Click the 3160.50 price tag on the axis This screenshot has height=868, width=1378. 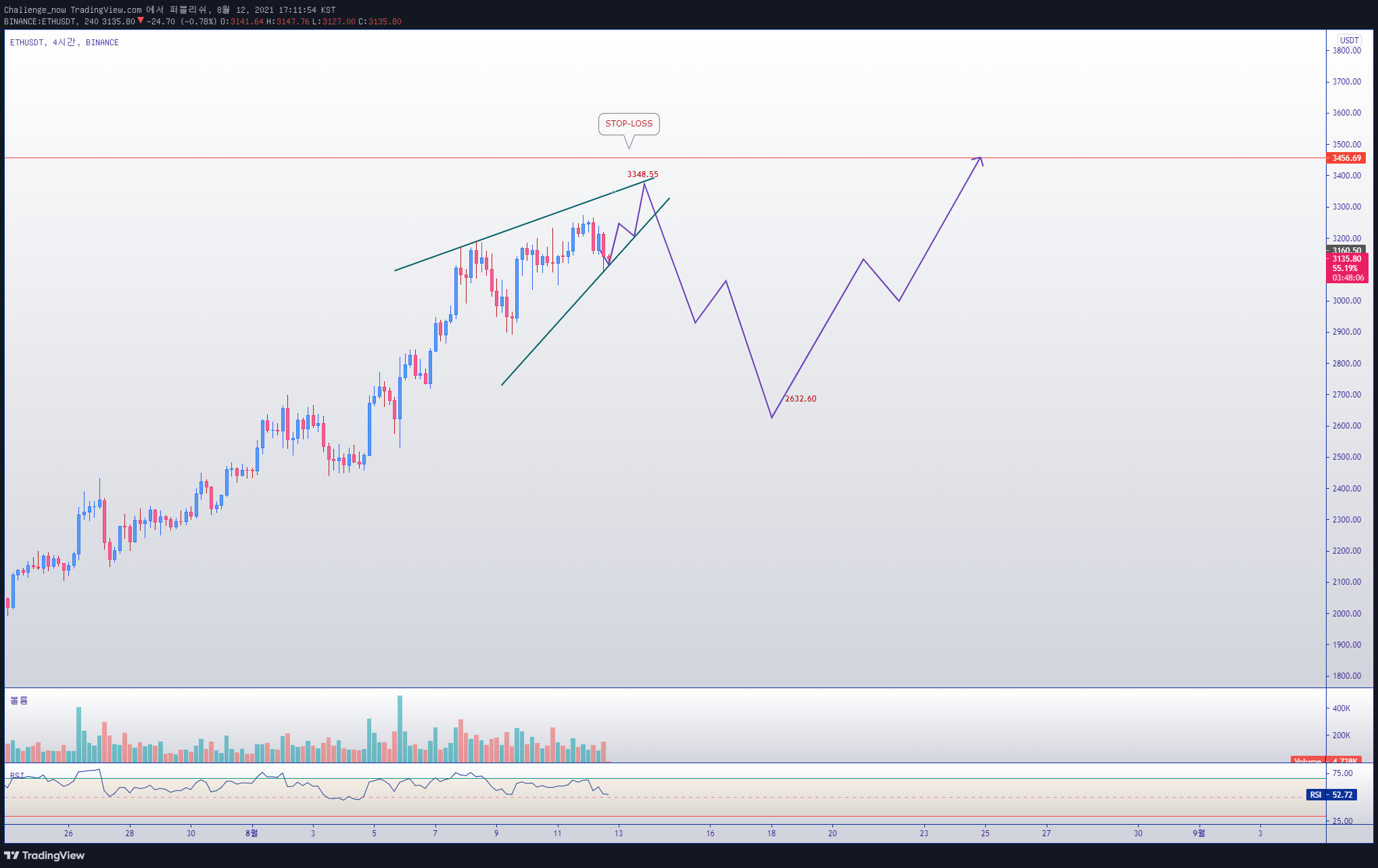[x=1346, y=249]
